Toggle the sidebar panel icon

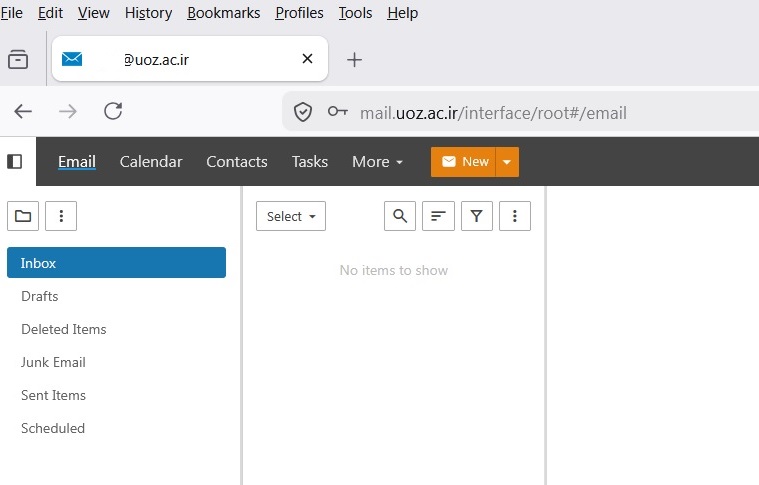[15, 161]
